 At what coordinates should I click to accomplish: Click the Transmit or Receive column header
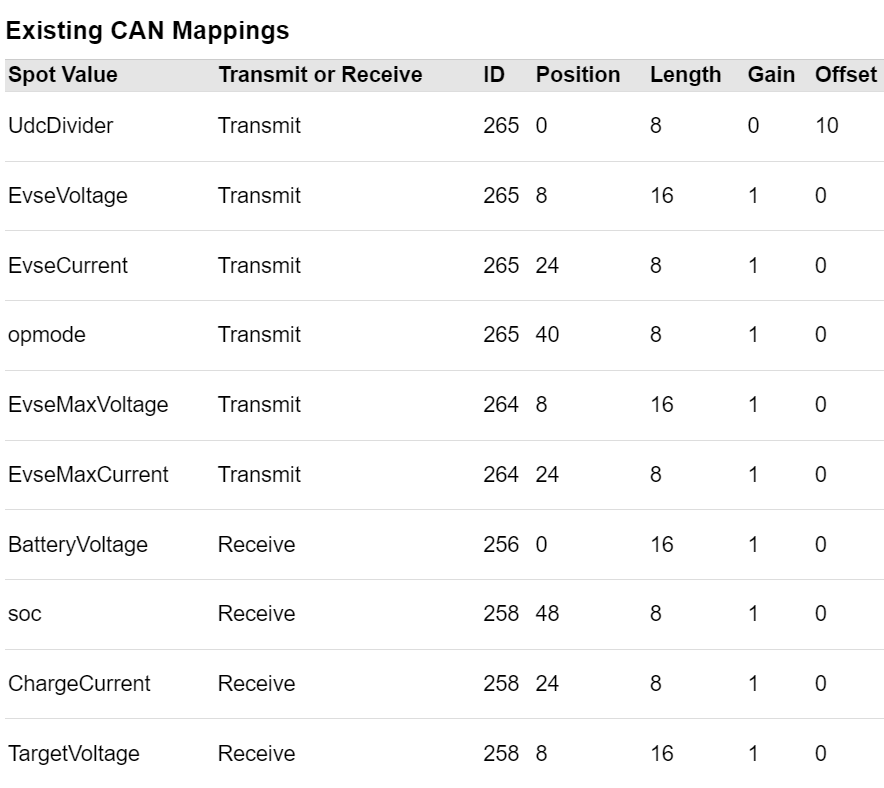[320, 75]
